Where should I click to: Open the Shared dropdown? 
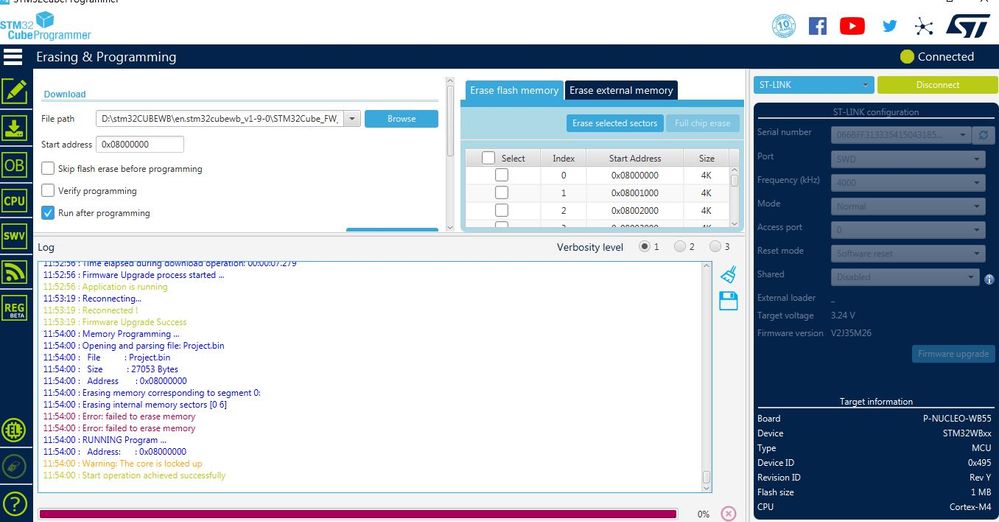(x=904, y=277)
